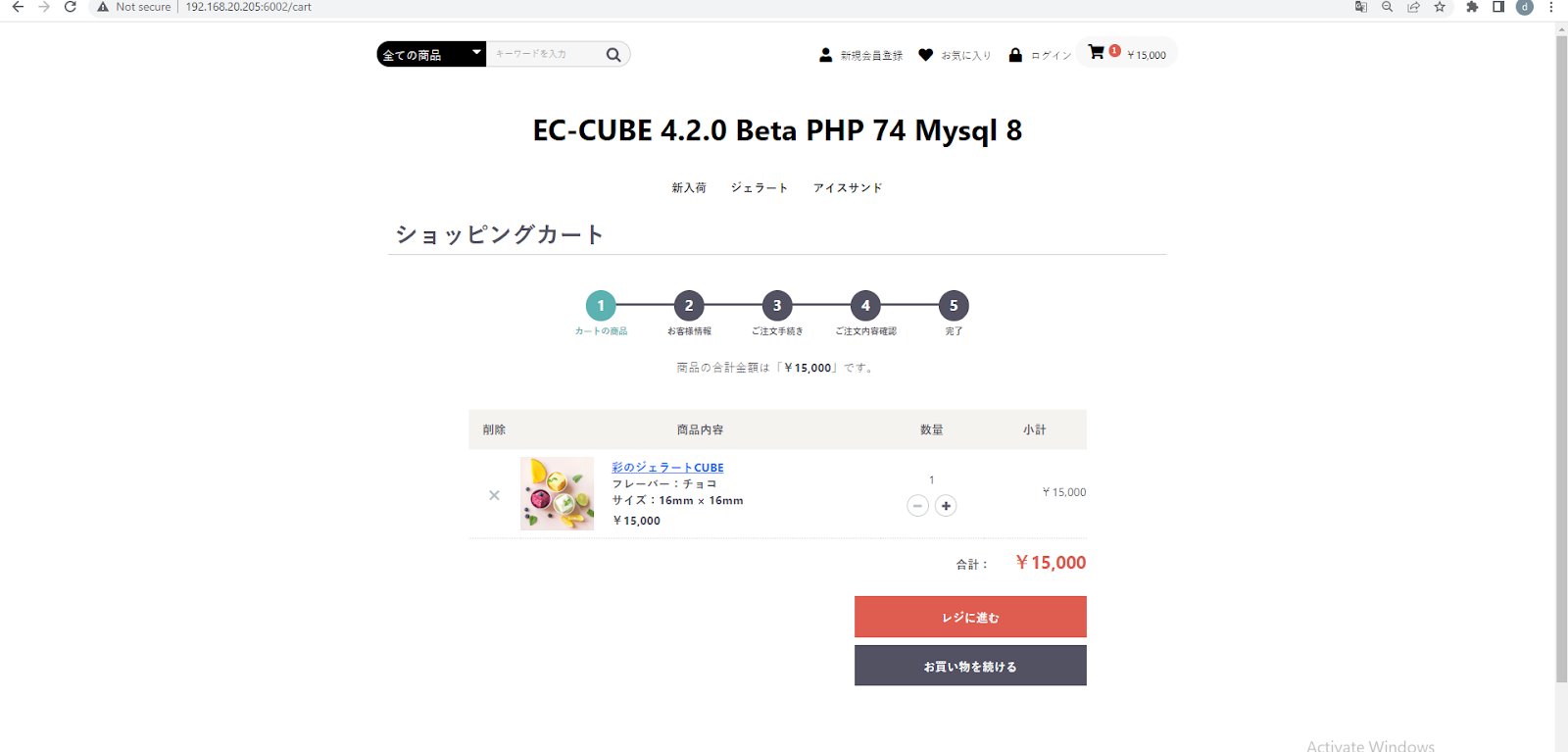Open Google Translate icon in address bar
This screenshot has width=1568, height=752.
click(x=1360, y=7)
